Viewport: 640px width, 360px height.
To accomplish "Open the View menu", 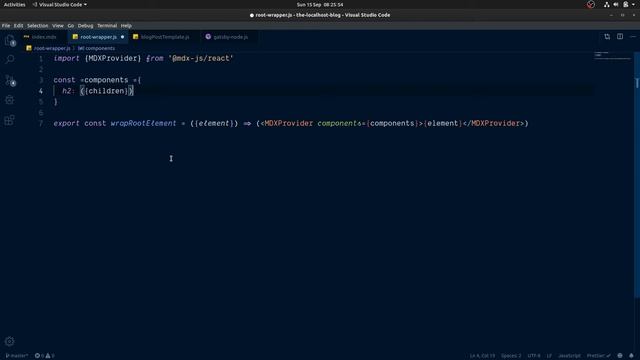I will [x=58, y=25].
